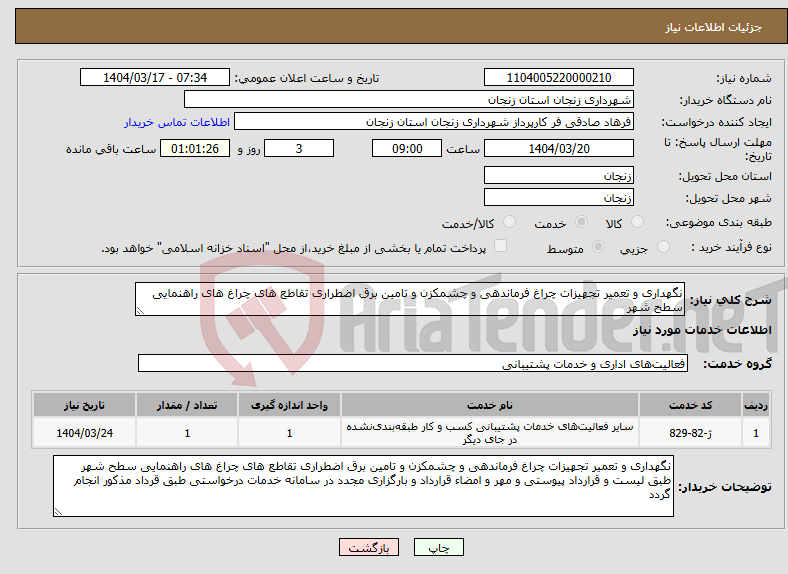
Task: Click the اطلاعات خدمات مورد نیاز section heading
Action: coord(702,330)
